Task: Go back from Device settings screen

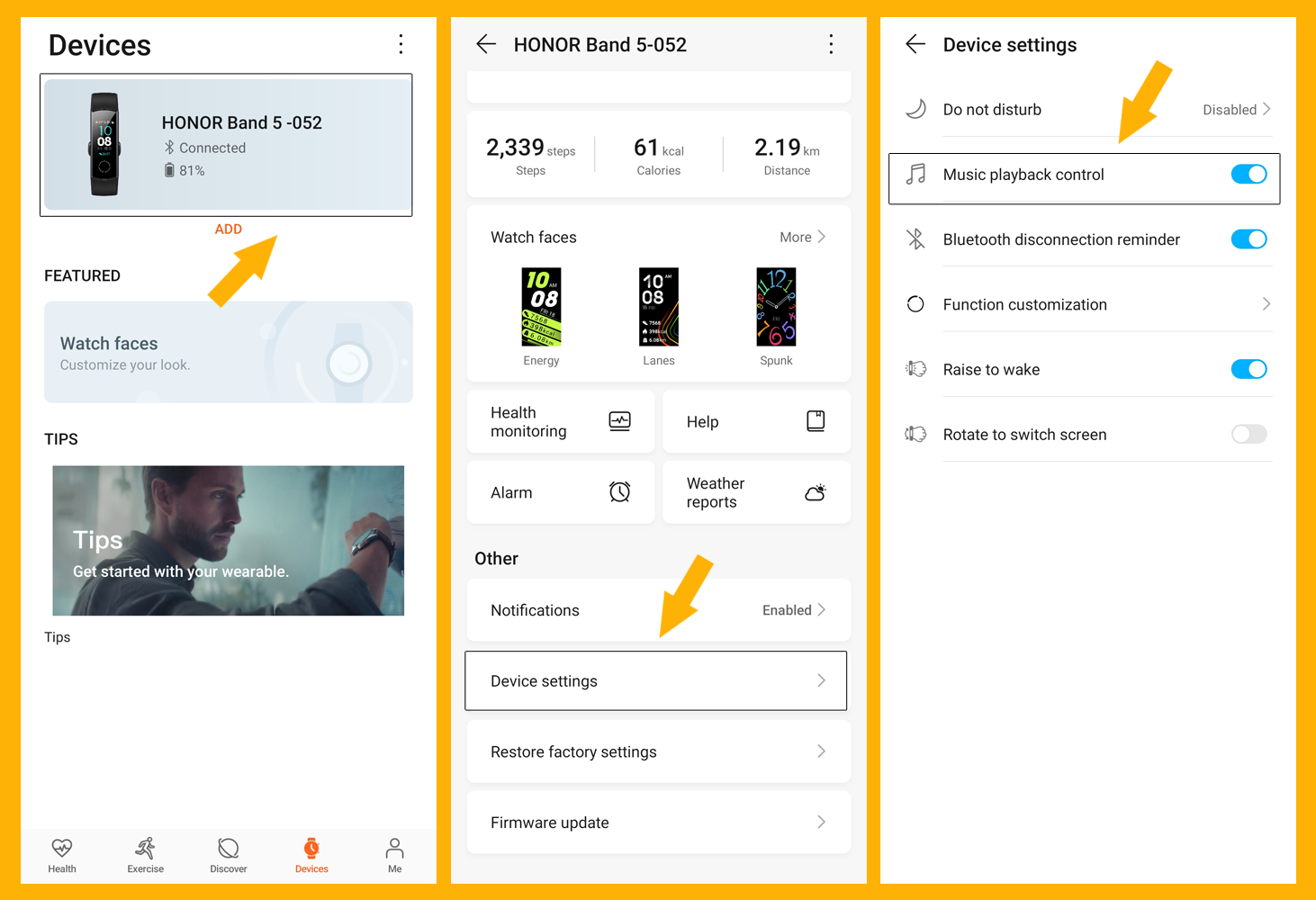Action: (x=915, y=44)
